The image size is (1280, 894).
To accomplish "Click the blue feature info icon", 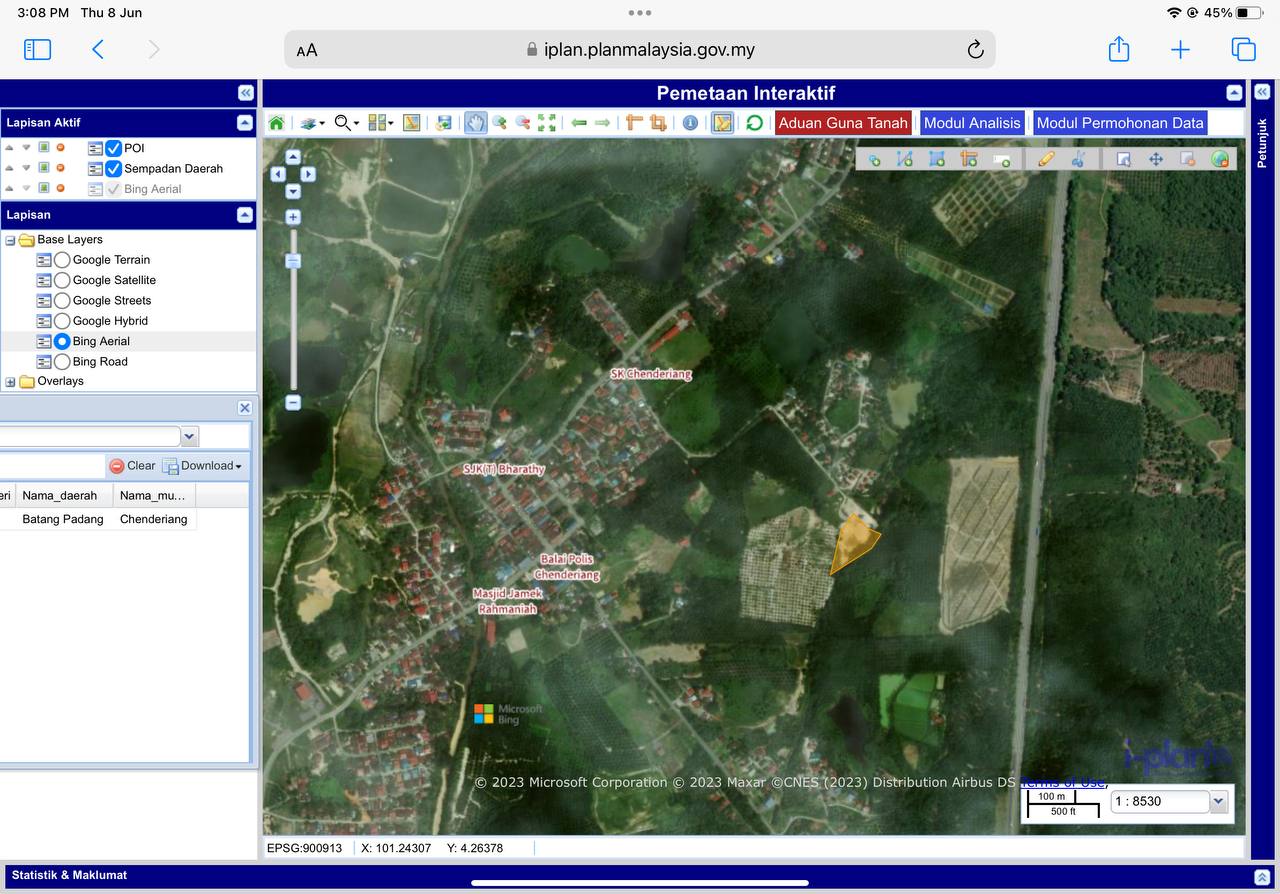I will pyautogui.click(x=690, y=123).
